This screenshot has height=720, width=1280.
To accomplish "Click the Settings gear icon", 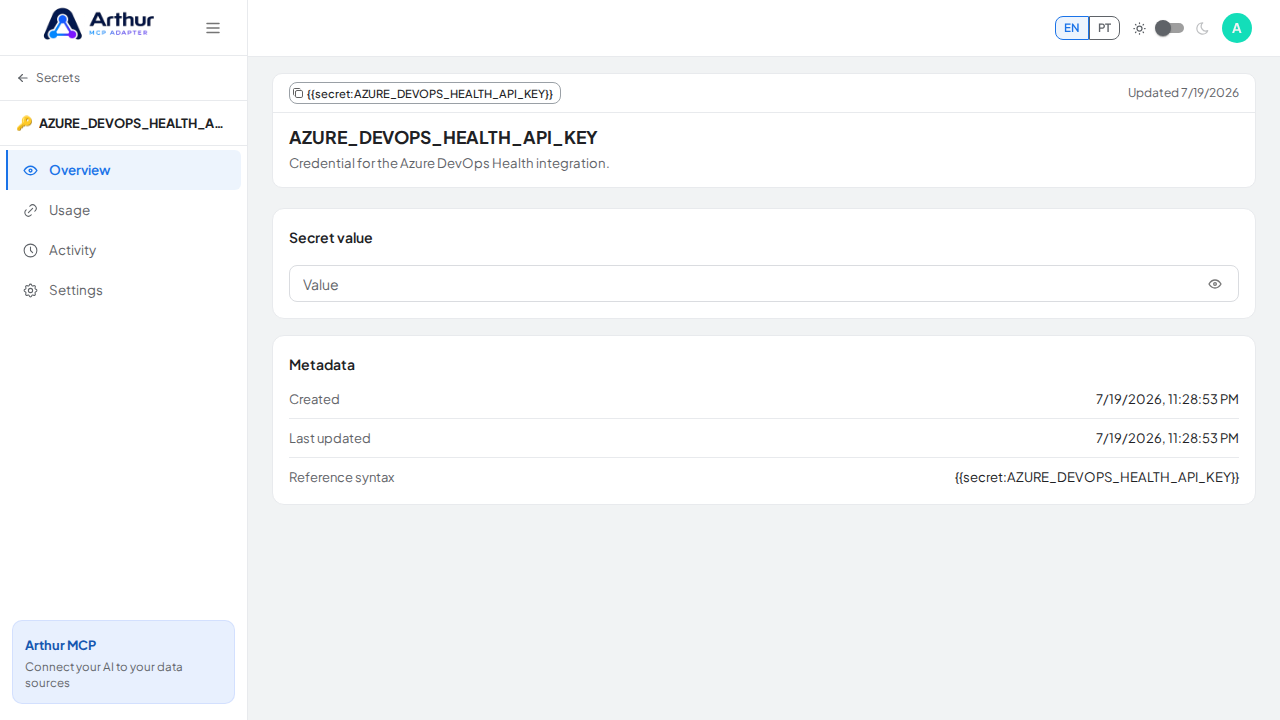I will [30, 290].
